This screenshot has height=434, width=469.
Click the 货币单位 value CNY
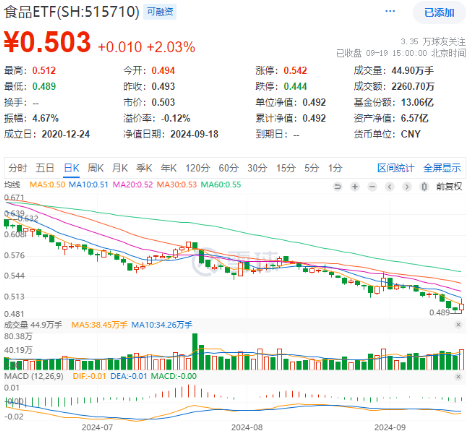pyautogui.click(x=411, y=134)
